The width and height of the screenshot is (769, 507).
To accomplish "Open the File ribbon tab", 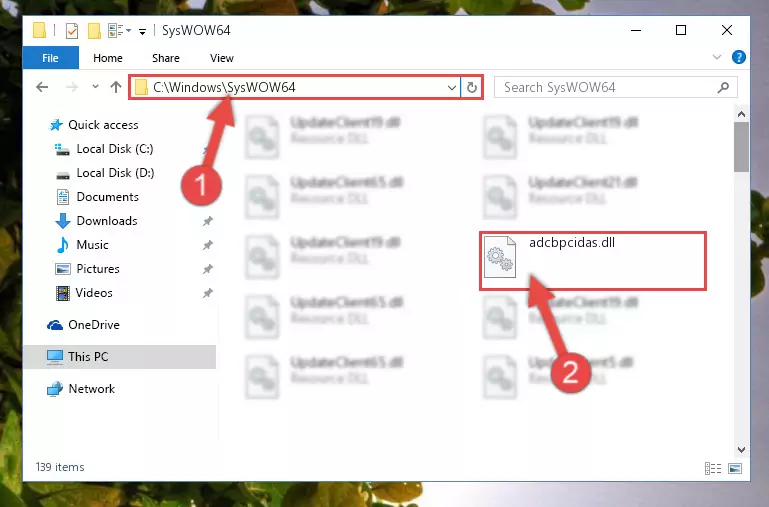I will [x=51, y=58].
